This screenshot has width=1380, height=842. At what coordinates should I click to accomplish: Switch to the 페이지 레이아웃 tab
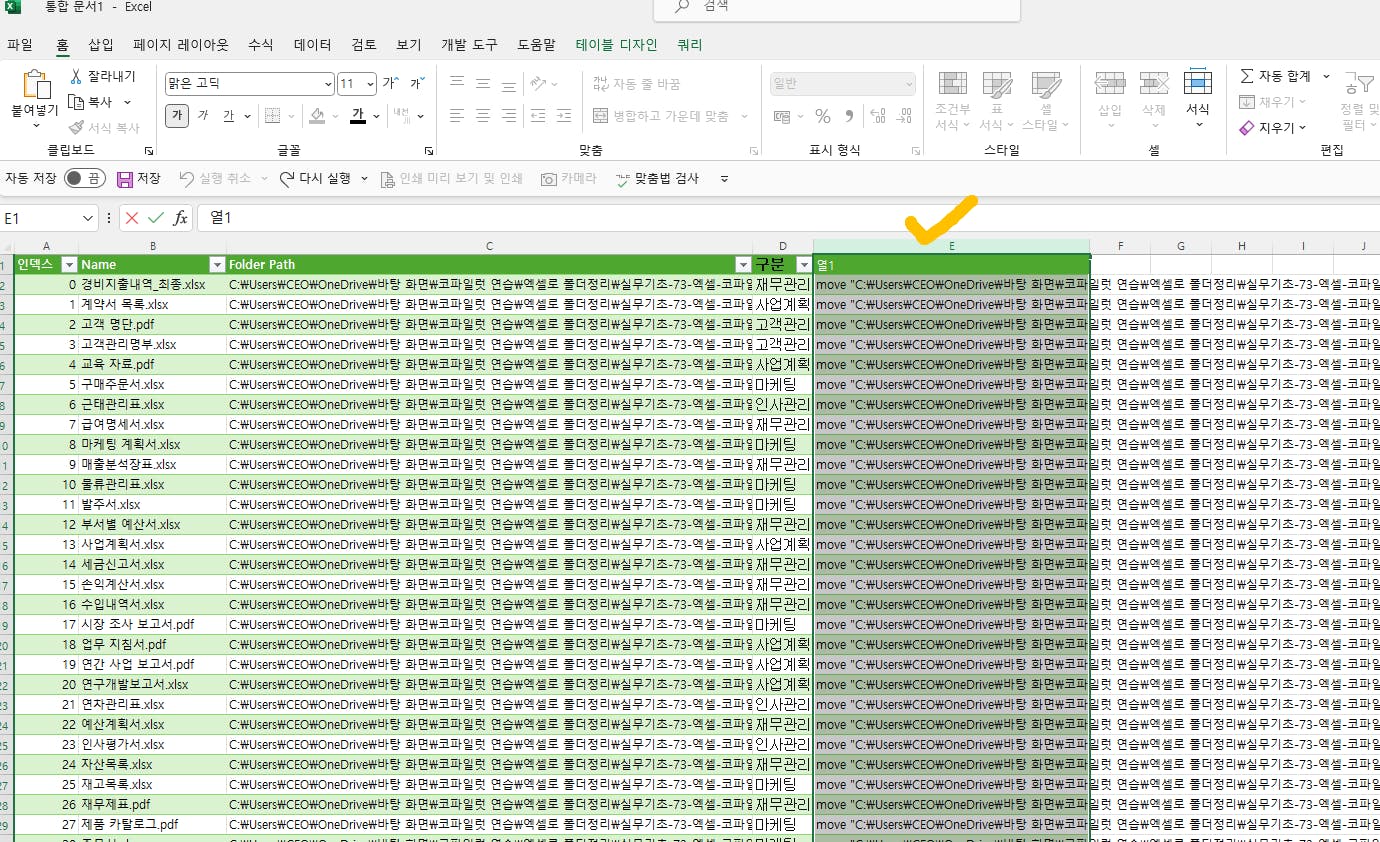click(181, 45)
